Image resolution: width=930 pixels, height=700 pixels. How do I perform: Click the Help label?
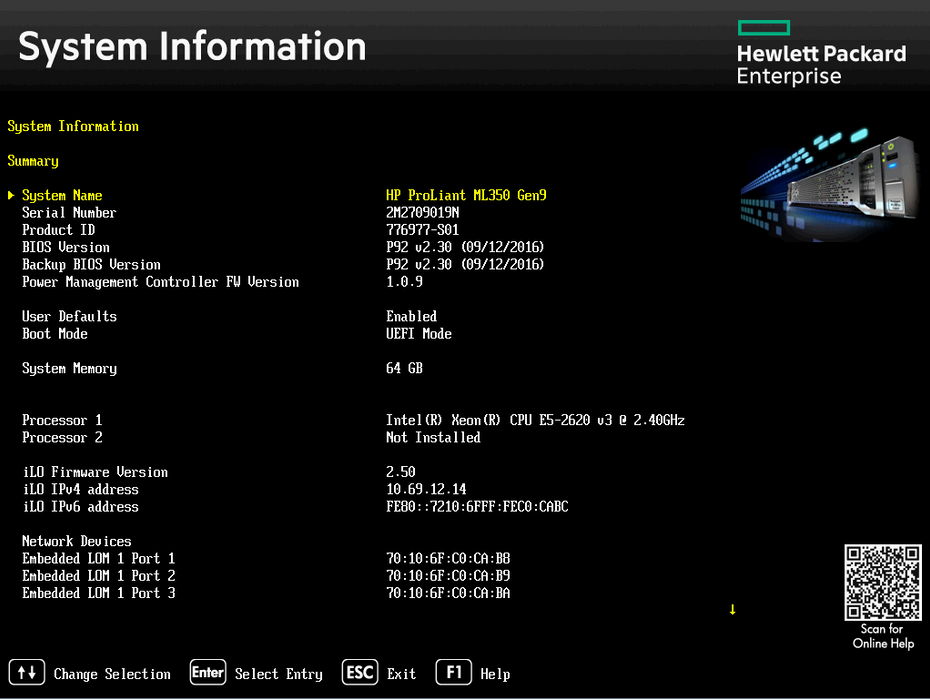click(495, 674)
